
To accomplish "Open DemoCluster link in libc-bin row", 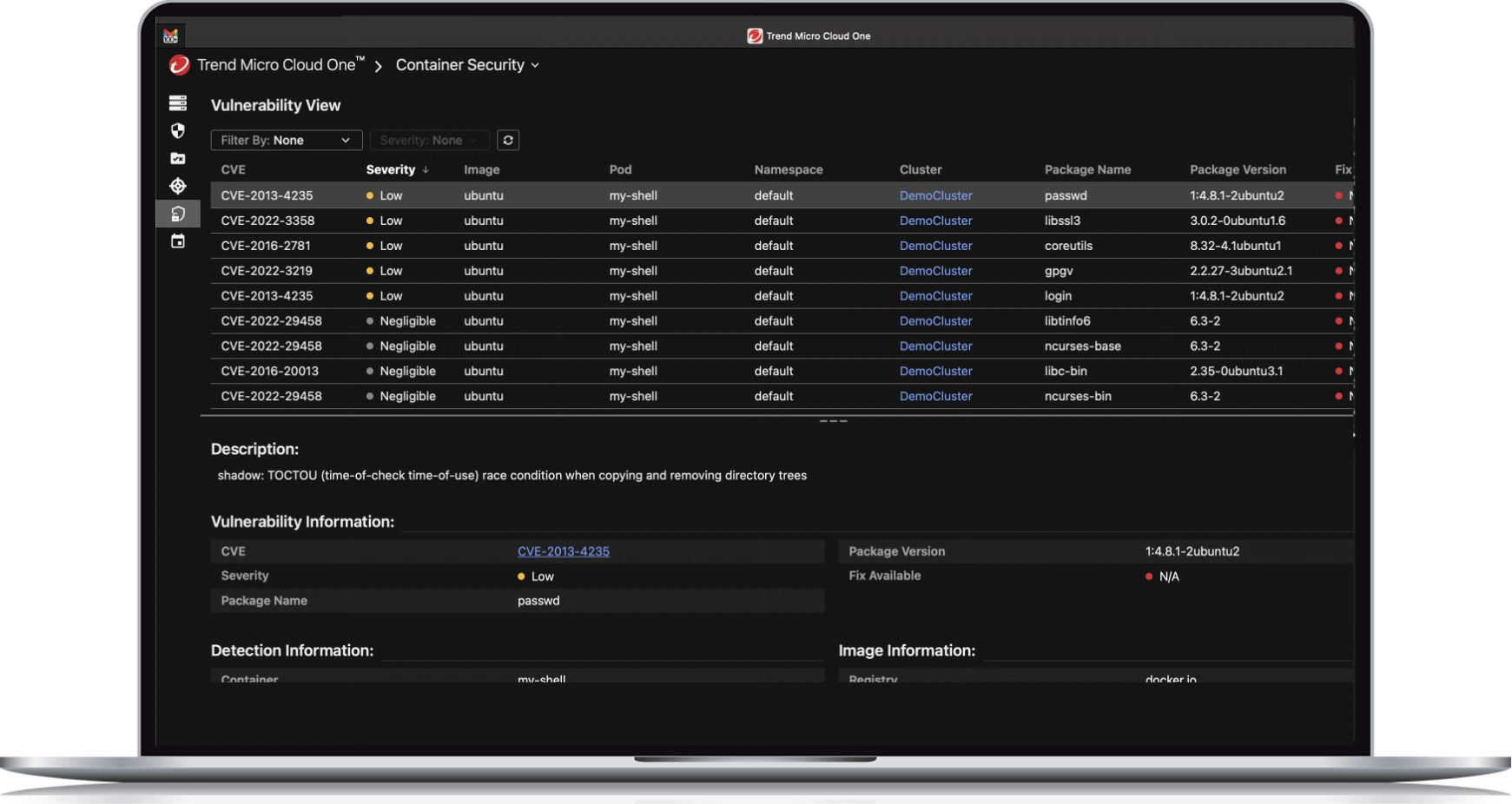I will 935,371.
